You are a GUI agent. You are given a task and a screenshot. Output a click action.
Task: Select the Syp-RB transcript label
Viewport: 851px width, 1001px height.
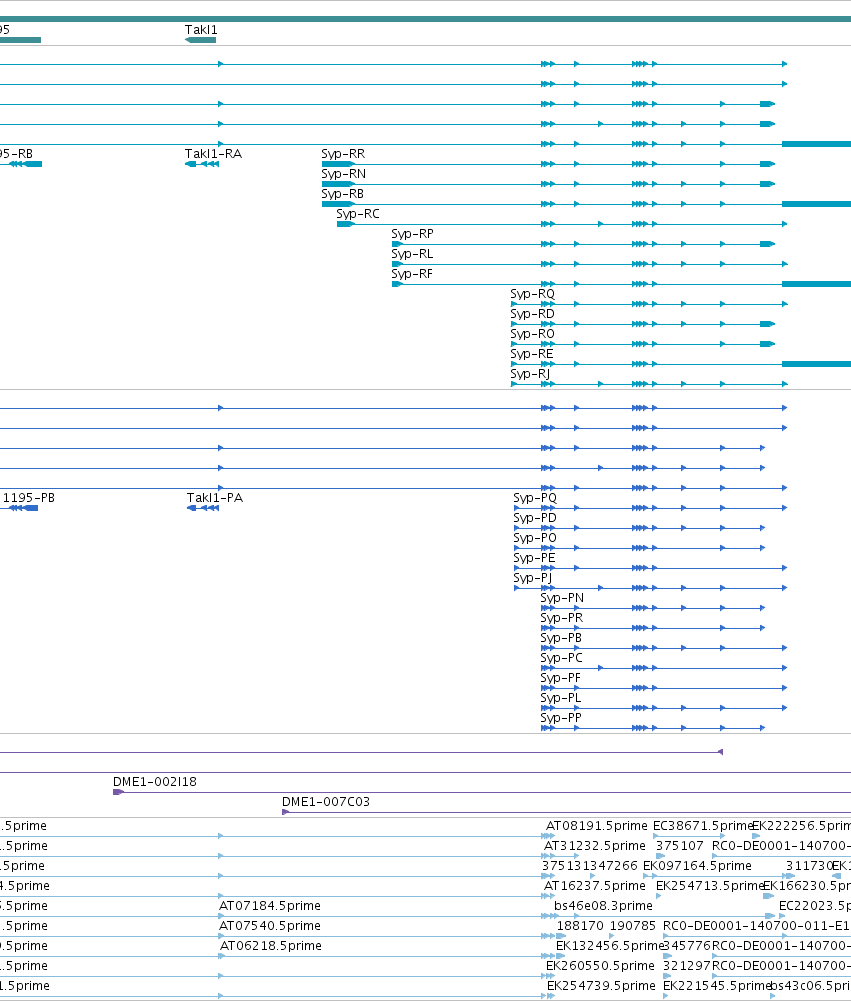click(x=342, y=193)
